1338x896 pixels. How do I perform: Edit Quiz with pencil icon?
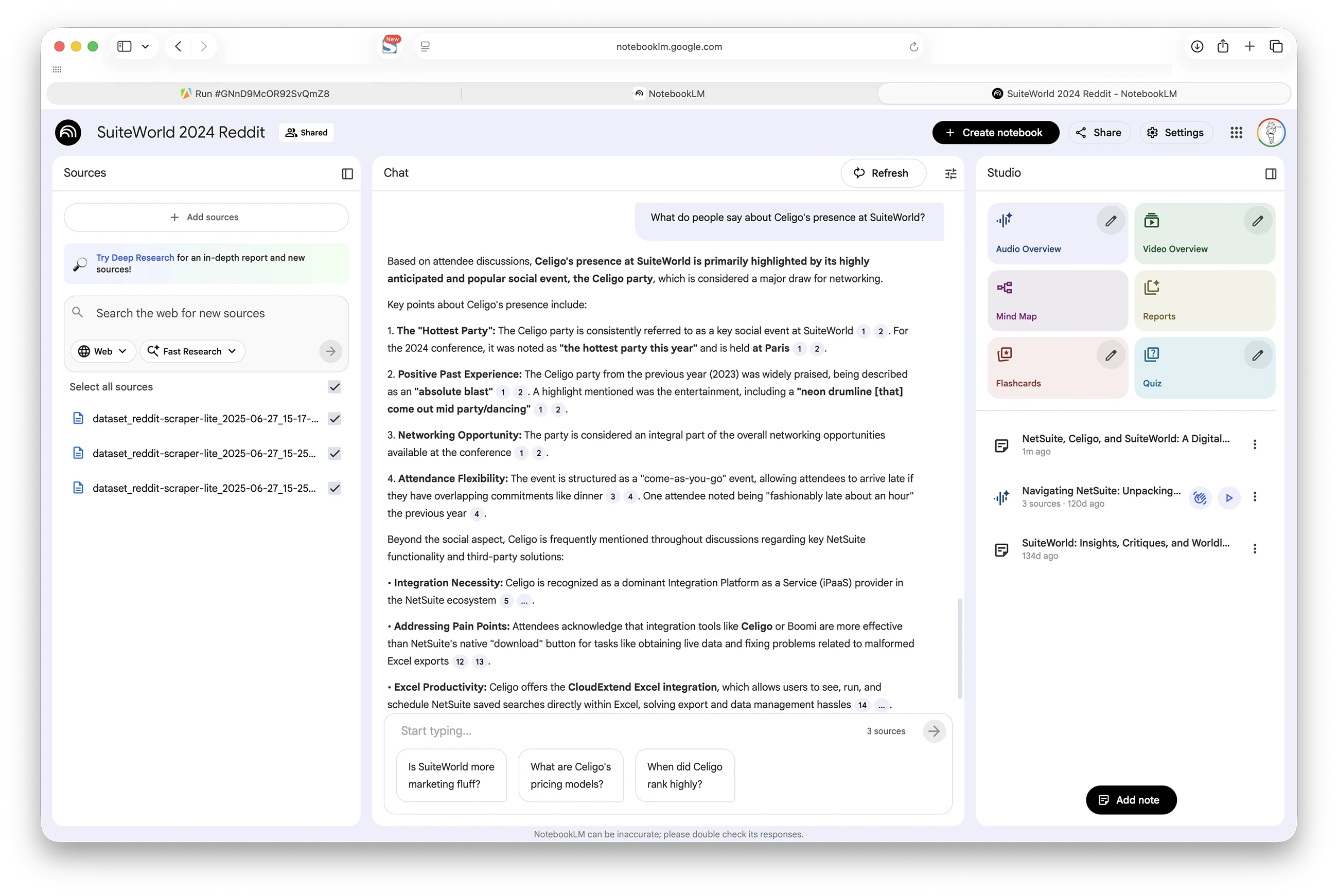(x=1257, y=355)
